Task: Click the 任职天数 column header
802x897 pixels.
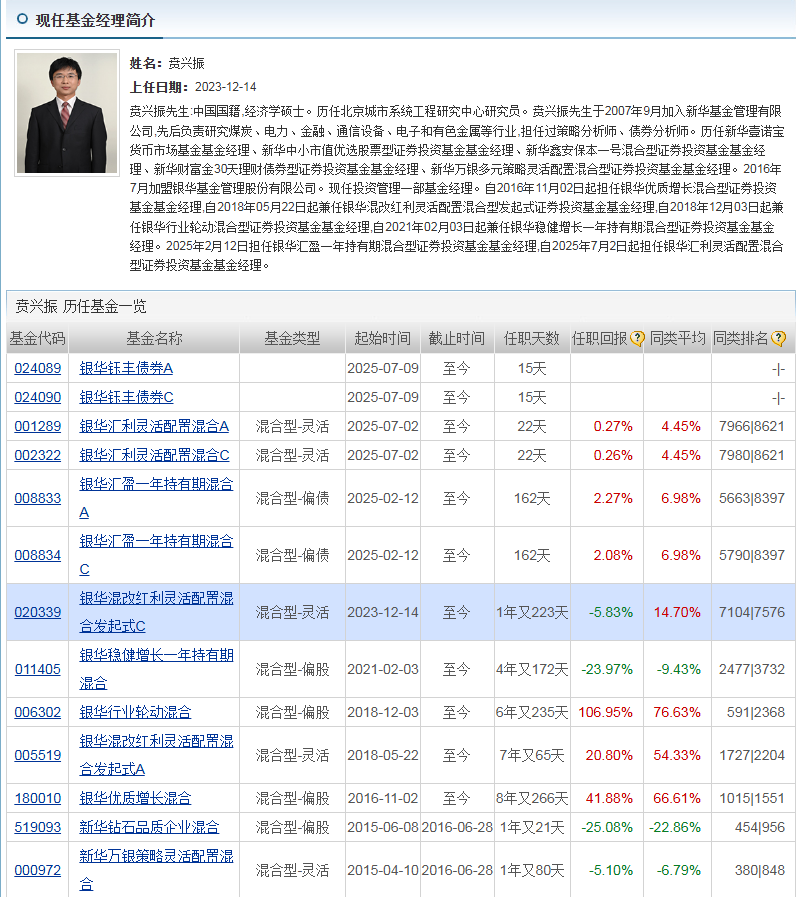Action: click(531, 339)
